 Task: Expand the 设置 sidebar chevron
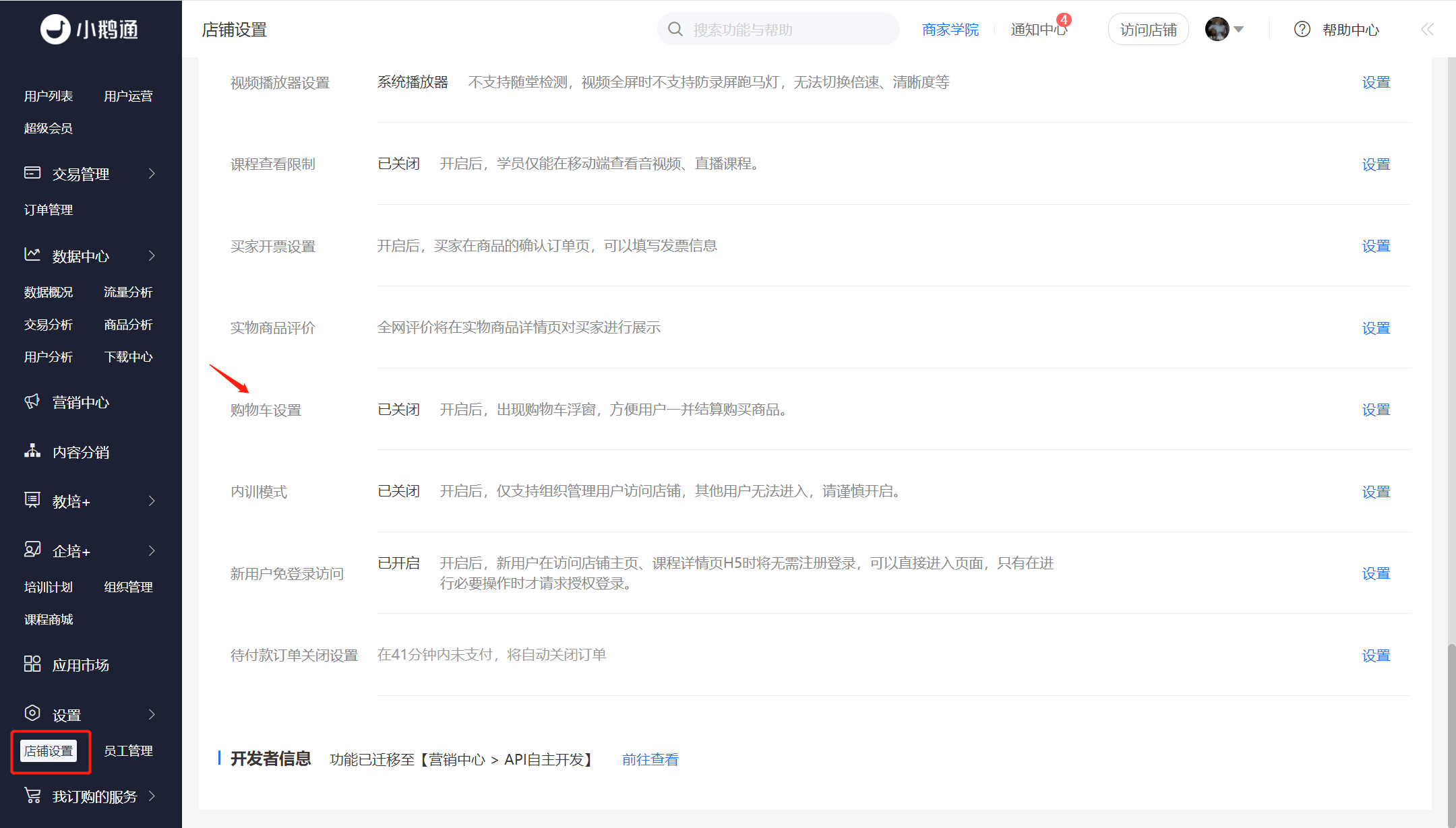click(152, 715)
